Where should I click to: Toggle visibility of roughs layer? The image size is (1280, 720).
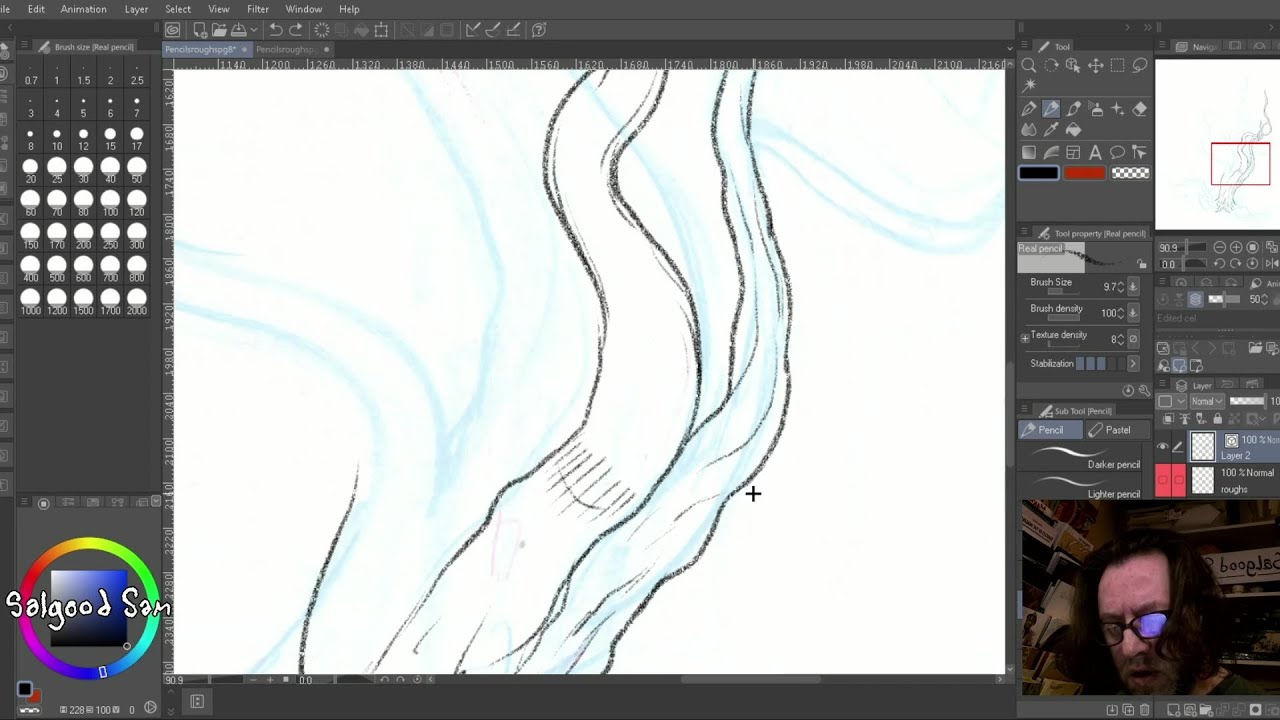[1162, 480]
